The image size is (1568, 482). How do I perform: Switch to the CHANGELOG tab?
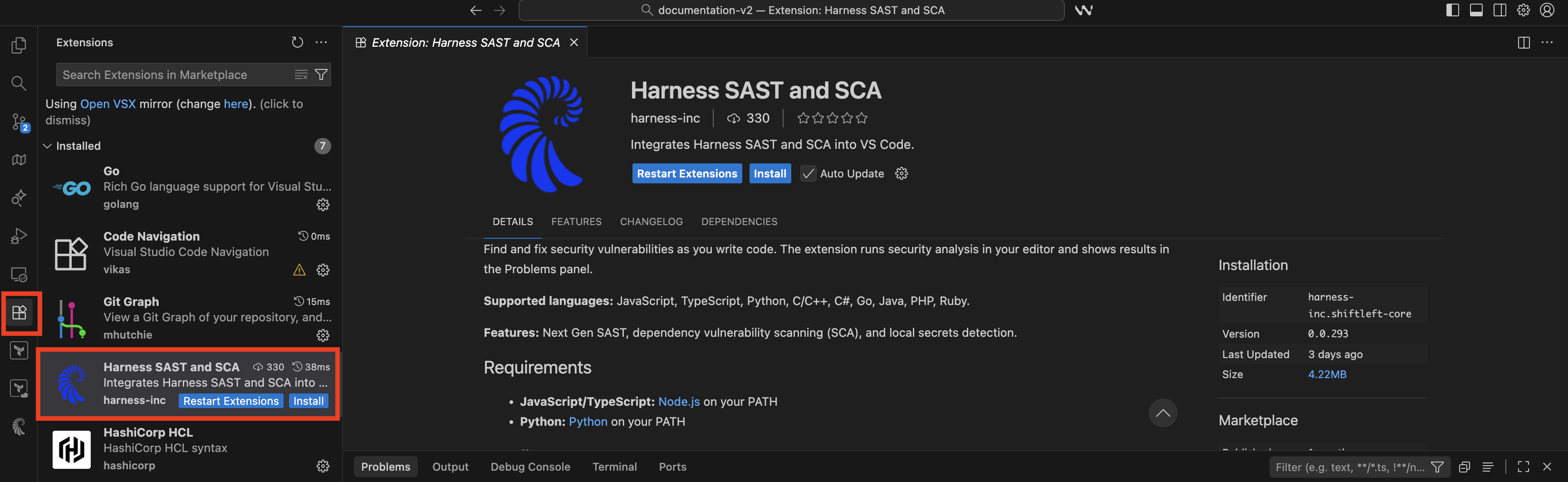[651, 221]
